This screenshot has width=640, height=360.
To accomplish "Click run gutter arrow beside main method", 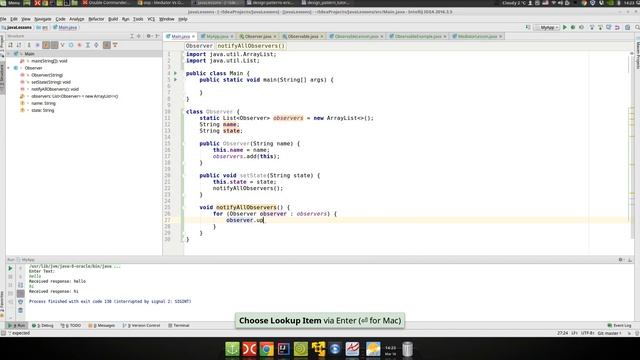I will [176, 80].
